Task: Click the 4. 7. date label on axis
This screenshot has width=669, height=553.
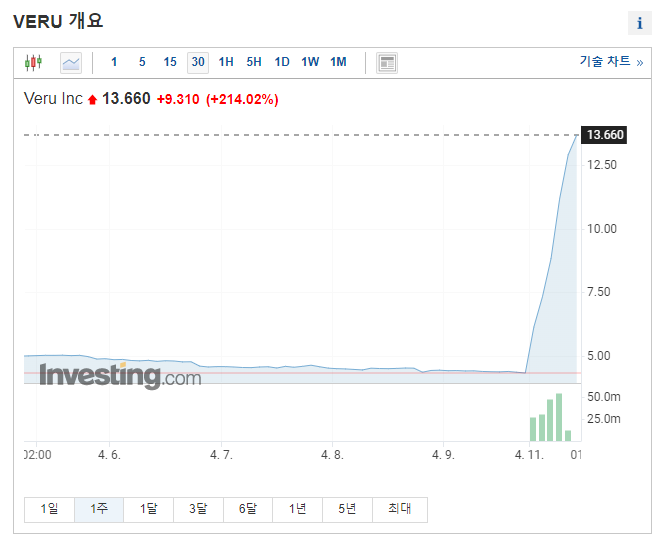Action: pyautogui.click(x=221, y=455)
